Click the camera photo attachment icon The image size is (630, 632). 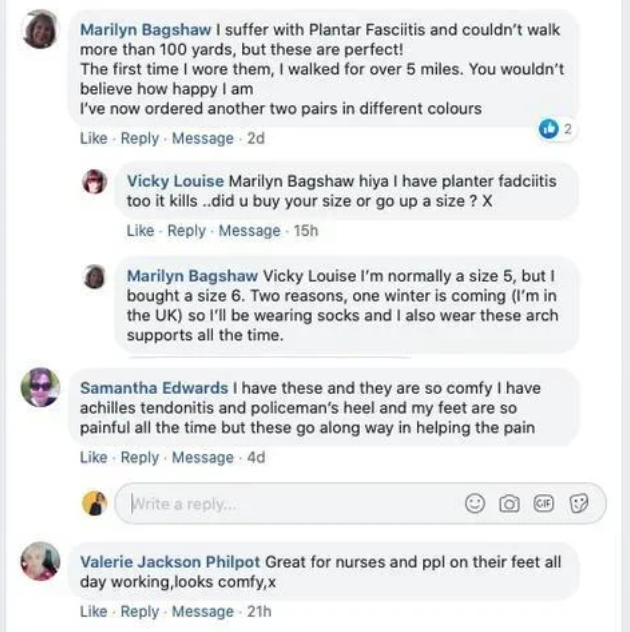509,504
